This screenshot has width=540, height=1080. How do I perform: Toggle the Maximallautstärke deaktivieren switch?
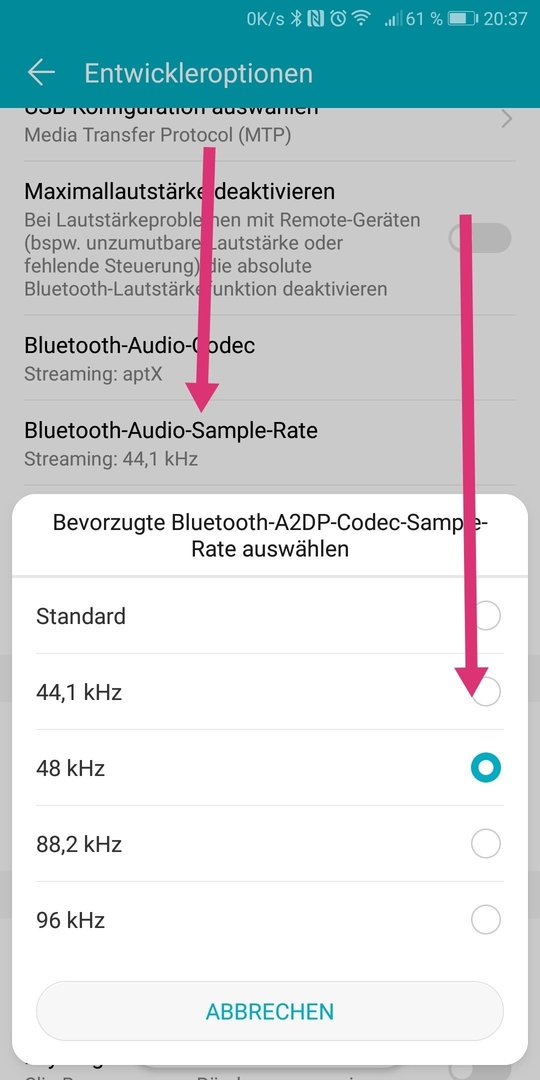pos(479,238)
